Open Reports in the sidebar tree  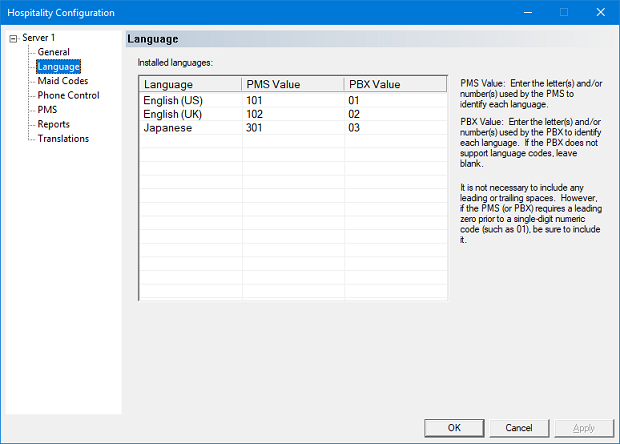(x=53, y=124)
